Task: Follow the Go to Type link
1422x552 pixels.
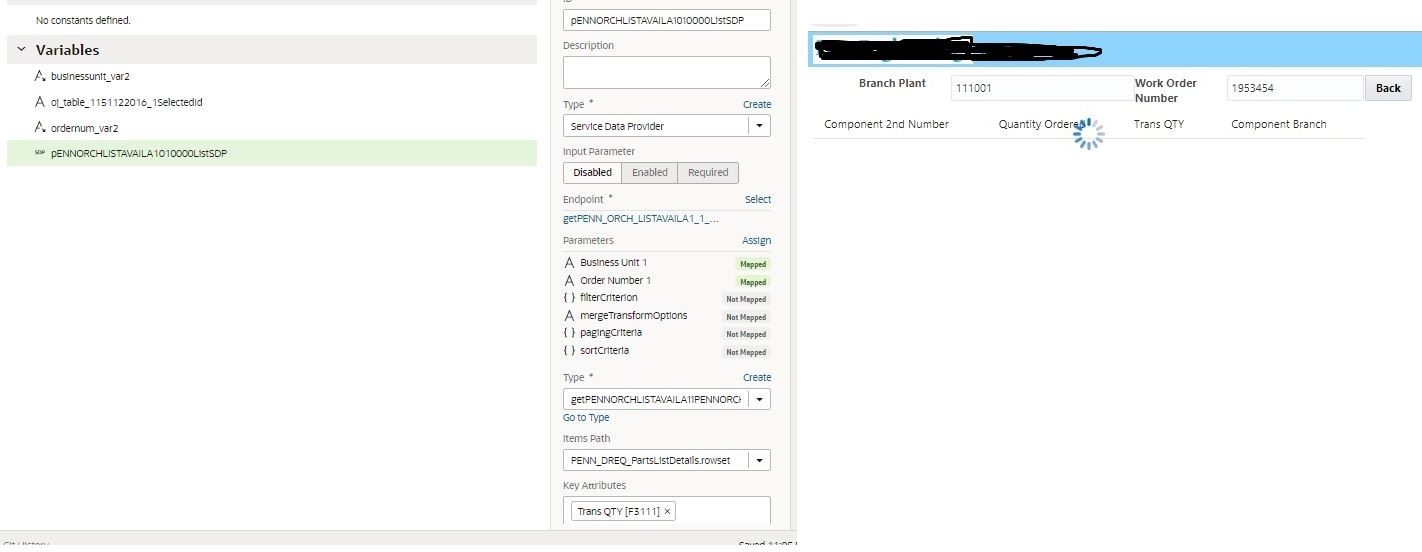Action: pyautogui.click(x=586, y=418)
